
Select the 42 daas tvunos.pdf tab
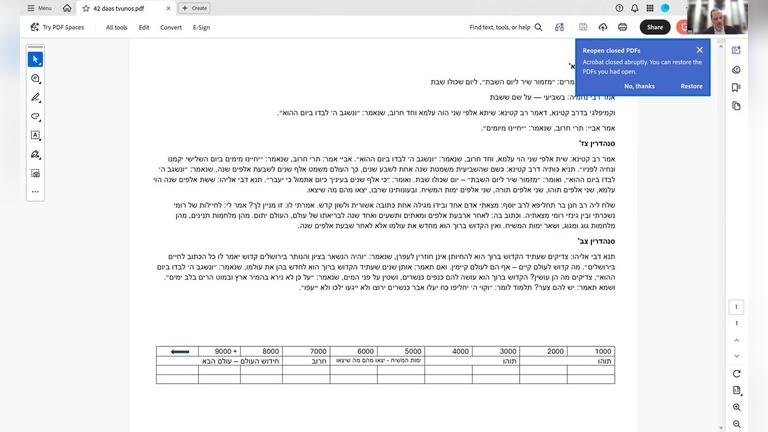click(125, 8)
